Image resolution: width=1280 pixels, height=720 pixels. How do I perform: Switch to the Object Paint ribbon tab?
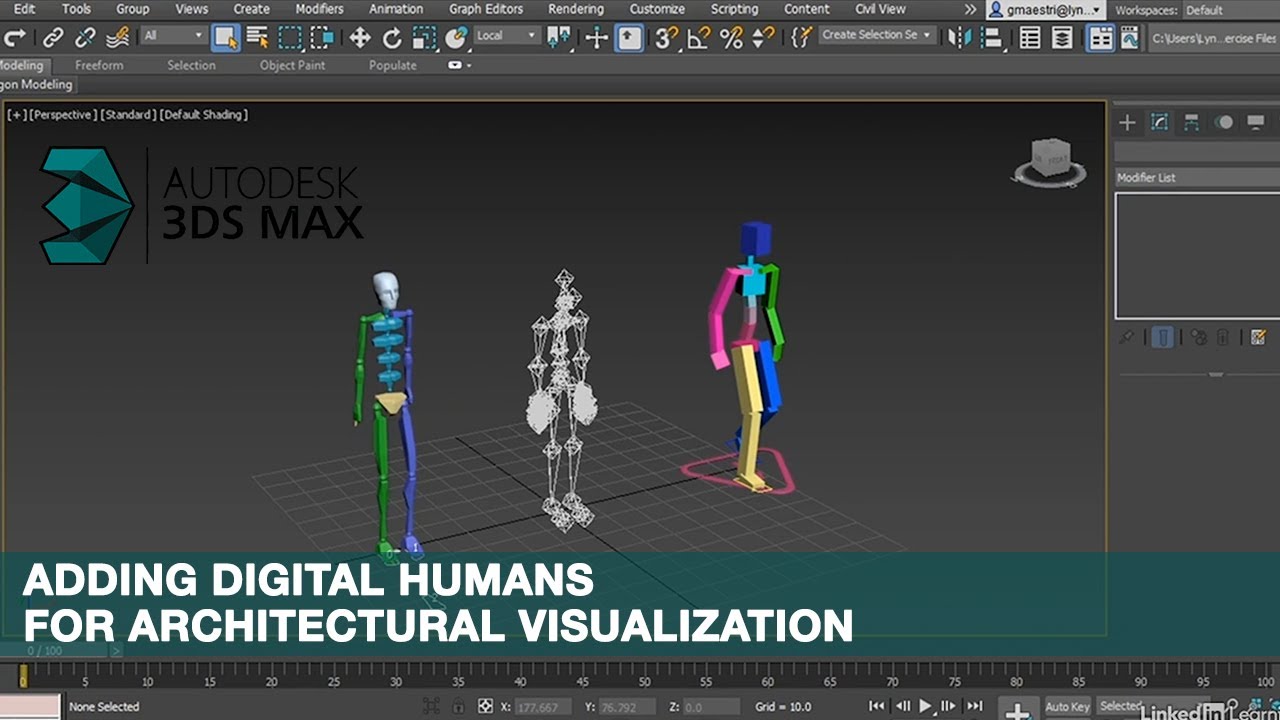coord(291,65)
